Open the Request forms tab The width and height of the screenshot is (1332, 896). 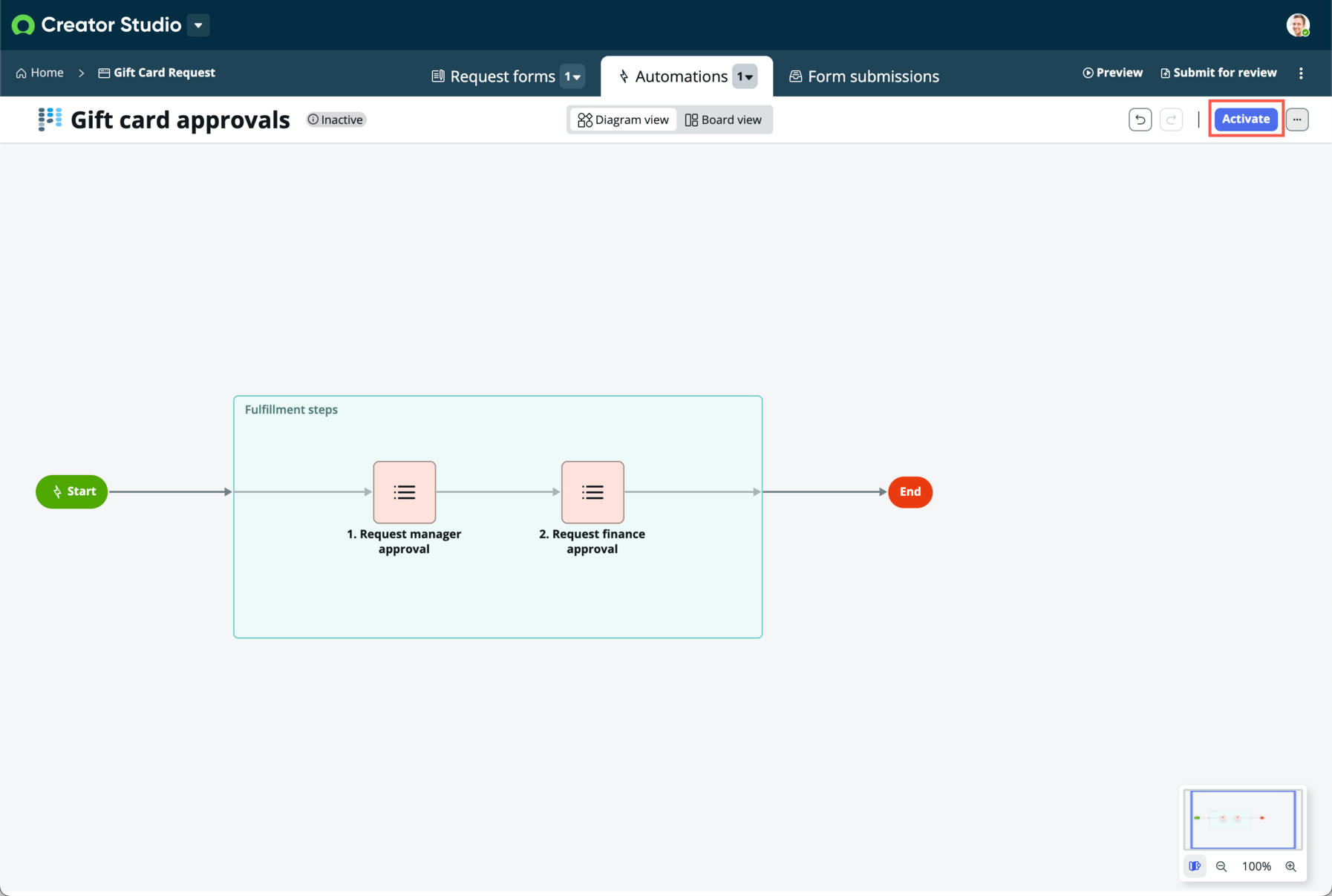point(493,76)
